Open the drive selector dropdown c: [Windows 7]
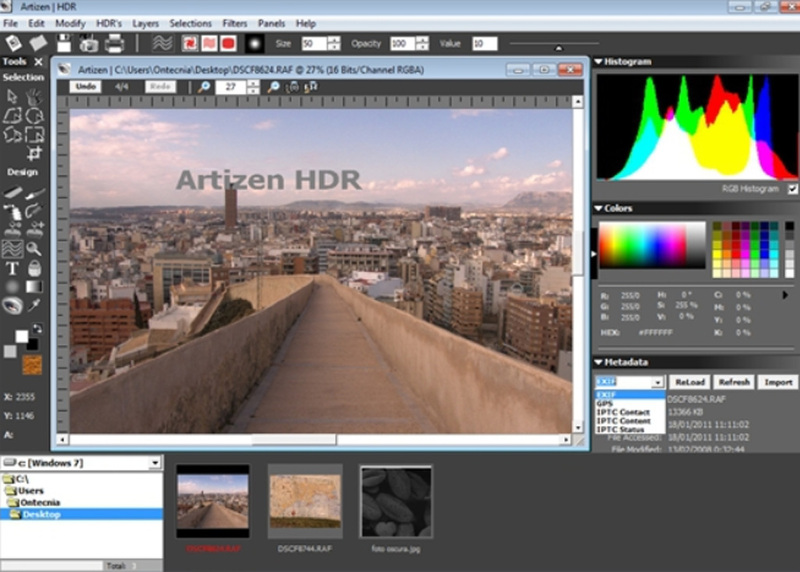This screenshot has height=572, width=800. (155, 463)
